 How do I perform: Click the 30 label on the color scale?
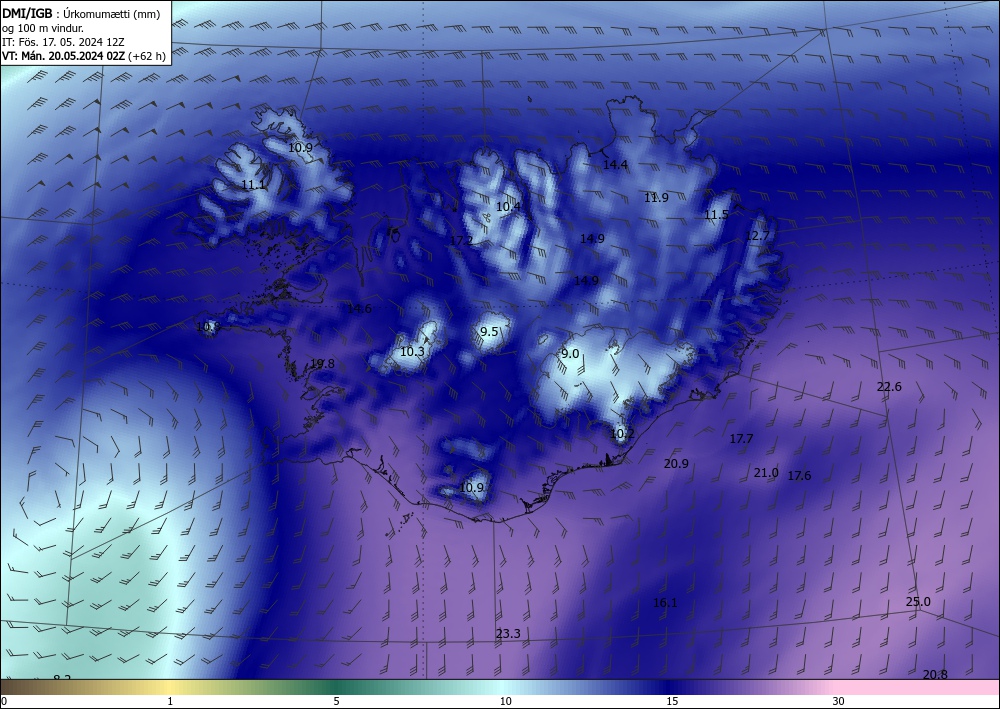pos(839,701)
